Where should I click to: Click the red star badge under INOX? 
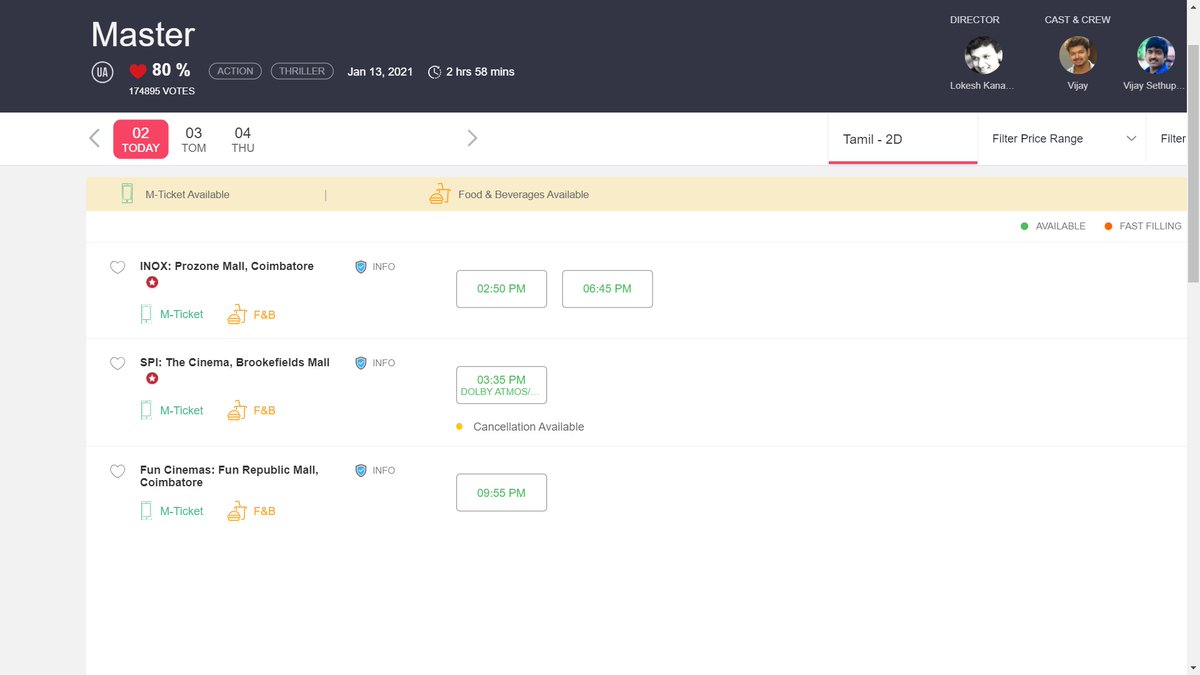click(152, 283)
